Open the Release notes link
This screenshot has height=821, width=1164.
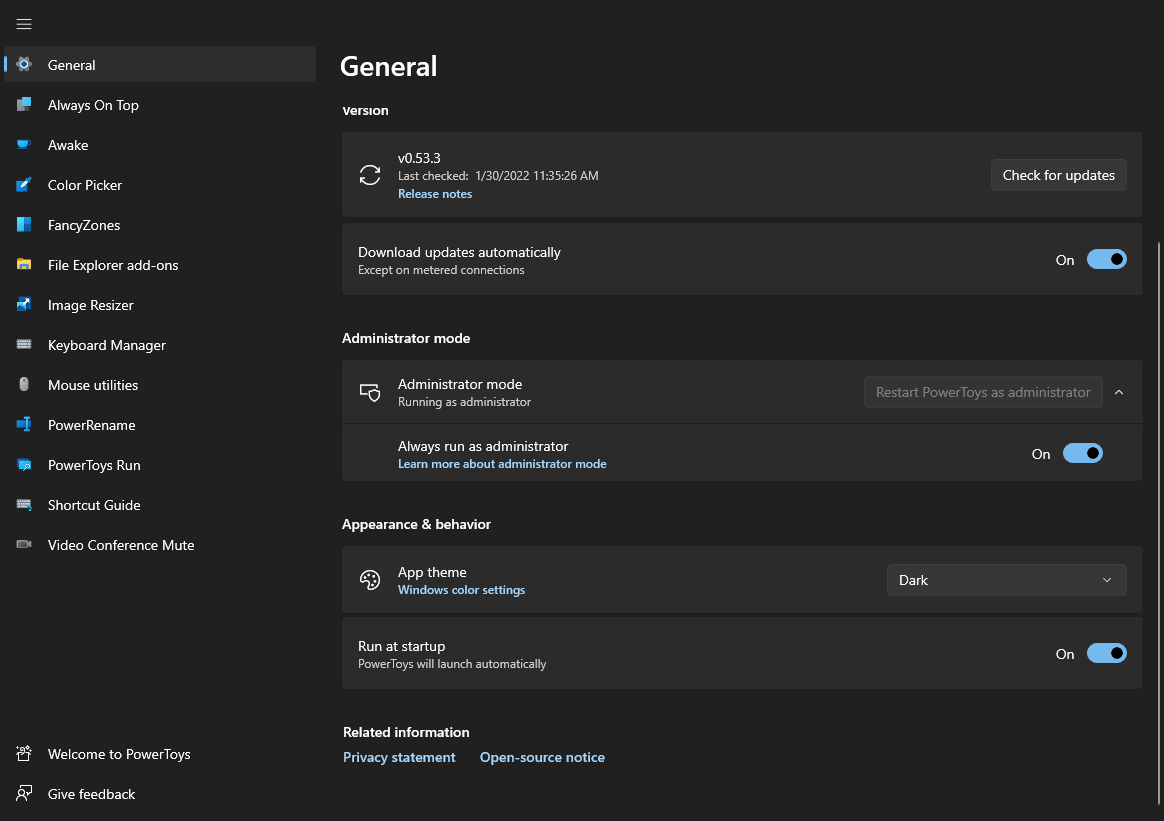(434, 193)
